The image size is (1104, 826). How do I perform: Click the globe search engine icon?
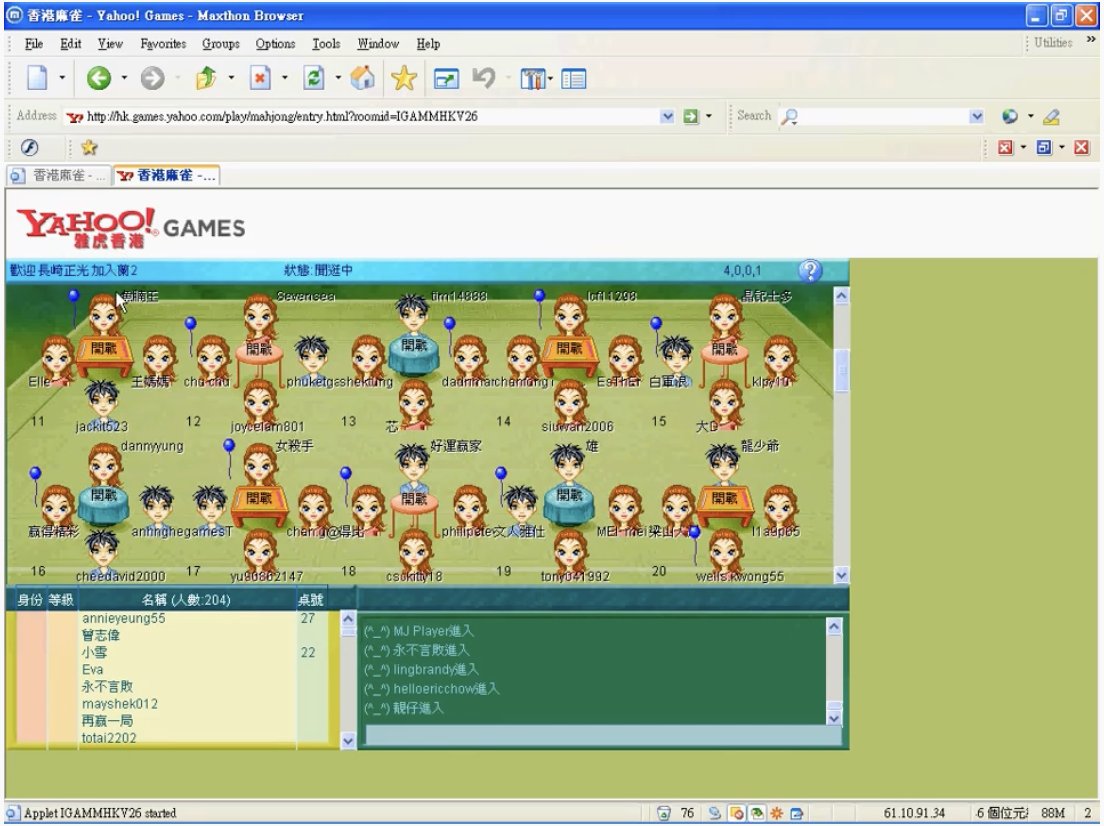click(x=1010, y=116)
